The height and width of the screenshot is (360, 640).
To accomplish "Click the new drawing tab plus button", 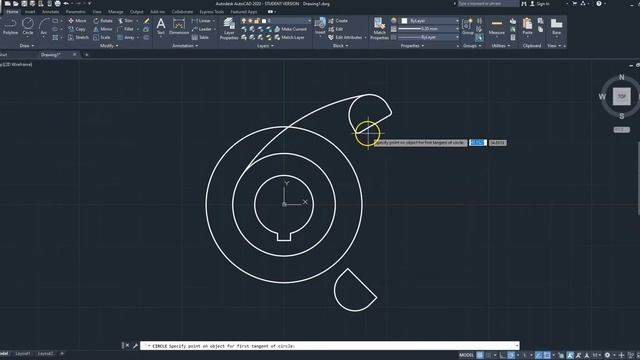I will tap(87, 55).
